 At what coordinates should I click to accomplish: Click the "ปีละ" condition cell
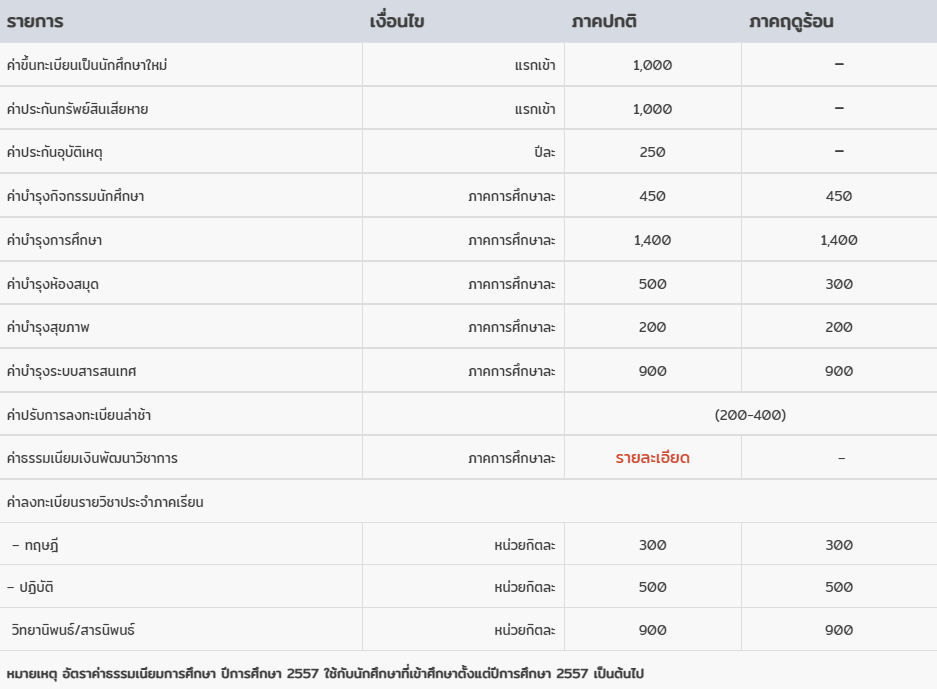coord(545,152)
